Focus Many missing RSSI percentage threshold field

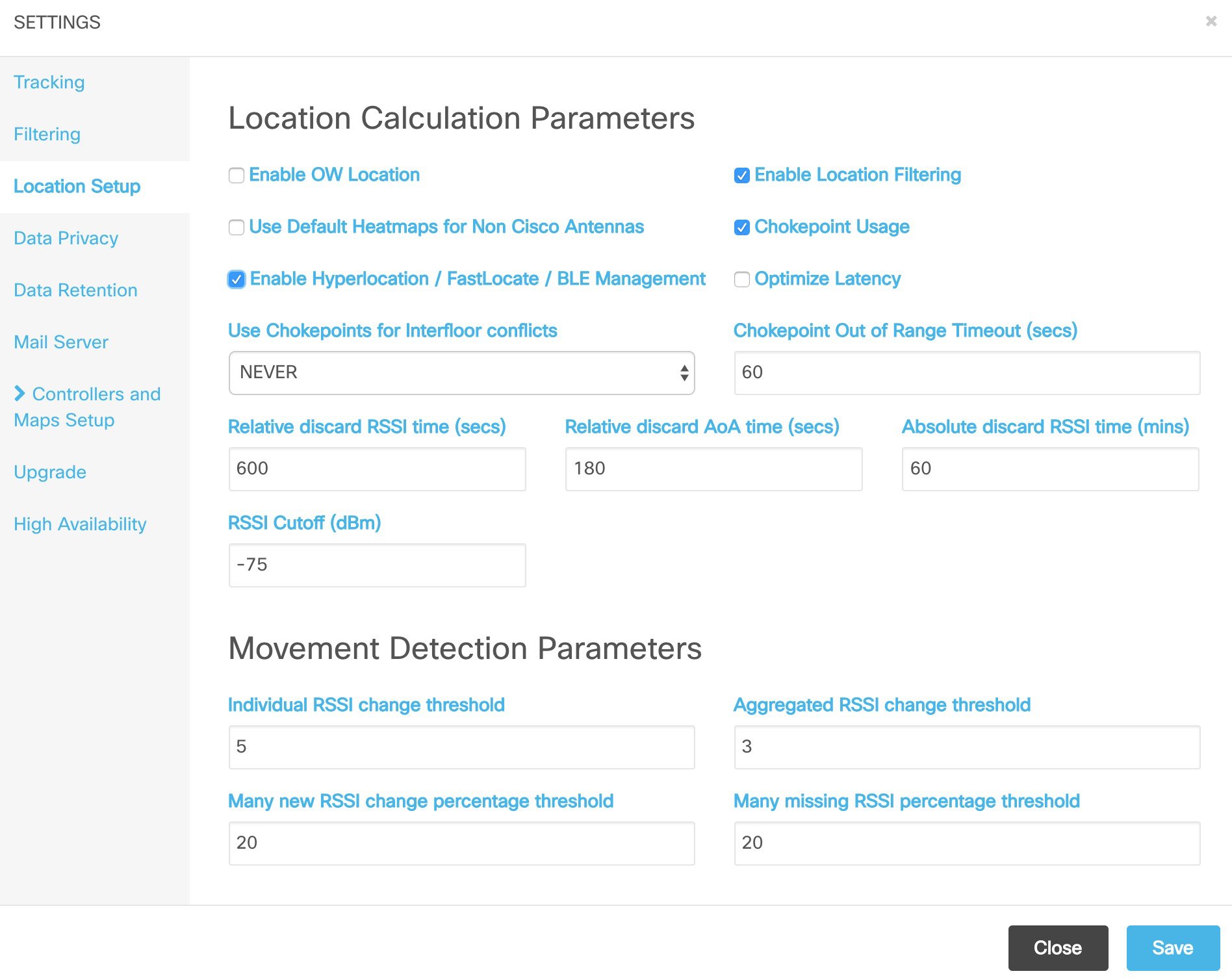(967, 844)
